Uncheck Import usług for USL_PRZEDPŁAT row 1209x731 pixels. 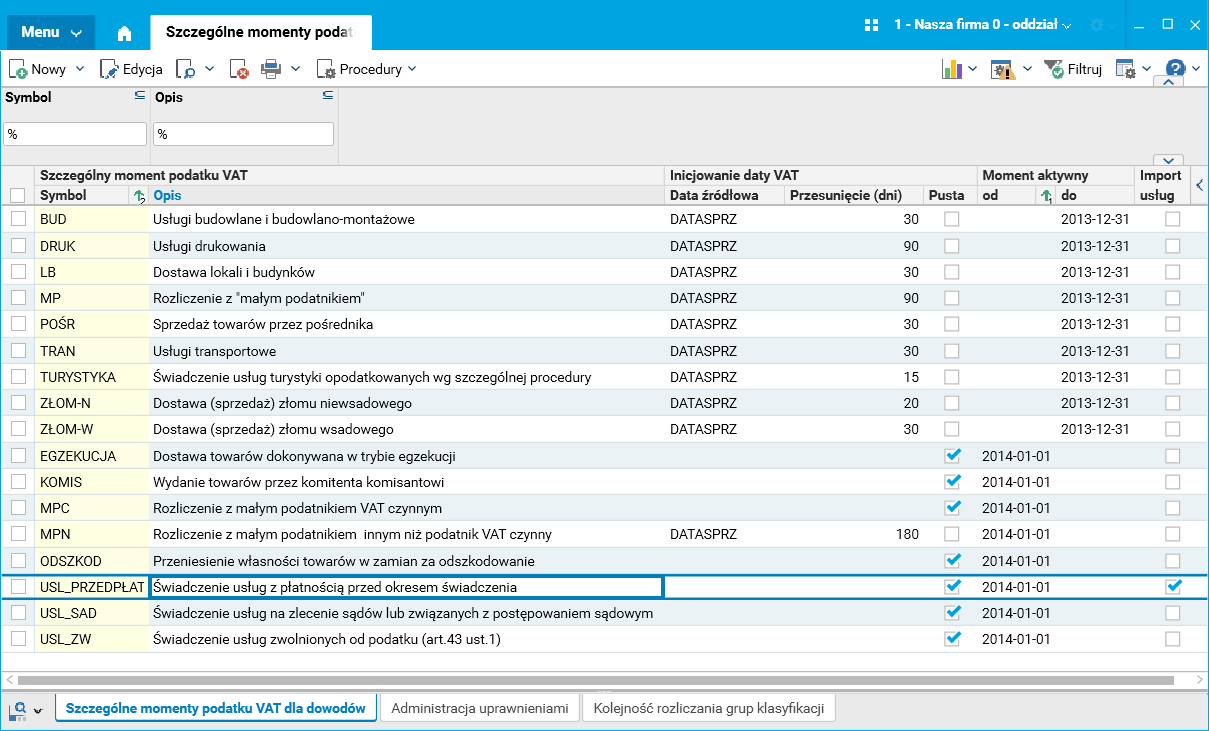(1173, 586)
